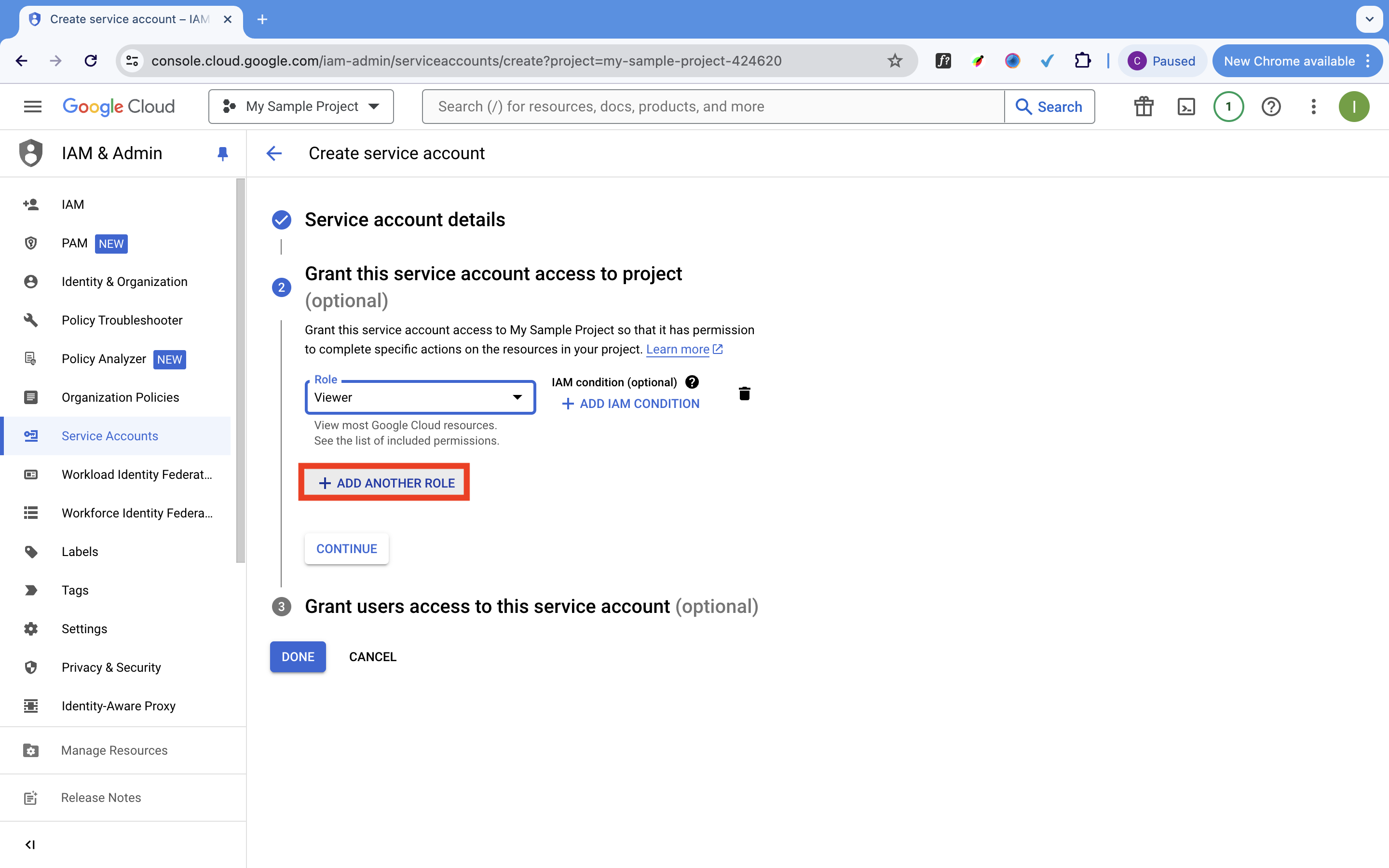Click the blue checkmark extension icon
Image resolution: width=1389 pixels, height=868 pixels.
(1047, 61)
